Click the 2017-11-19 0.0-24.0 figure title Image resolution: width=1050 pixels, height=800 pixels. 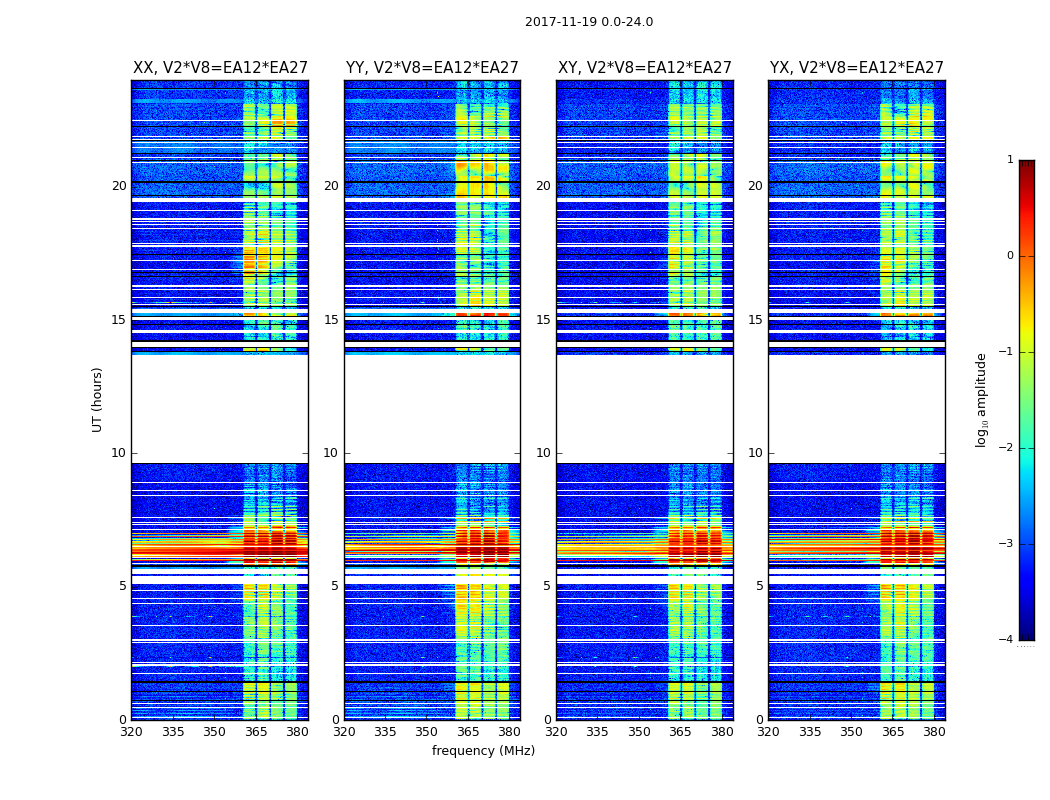point(589,22)
